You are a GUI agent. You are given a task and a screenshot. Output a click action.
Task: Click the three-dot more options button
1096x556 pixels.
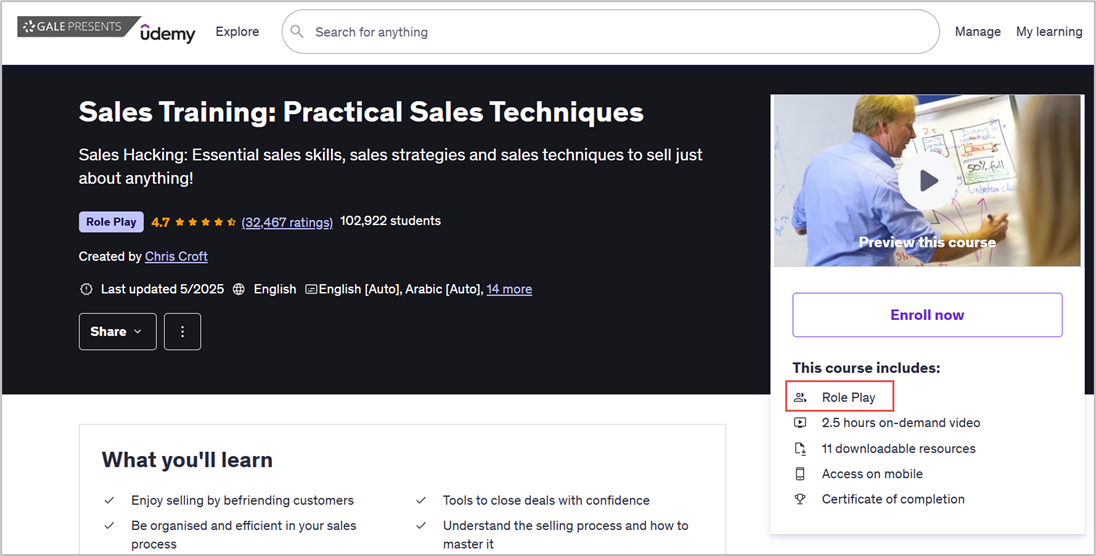point(182,332)
